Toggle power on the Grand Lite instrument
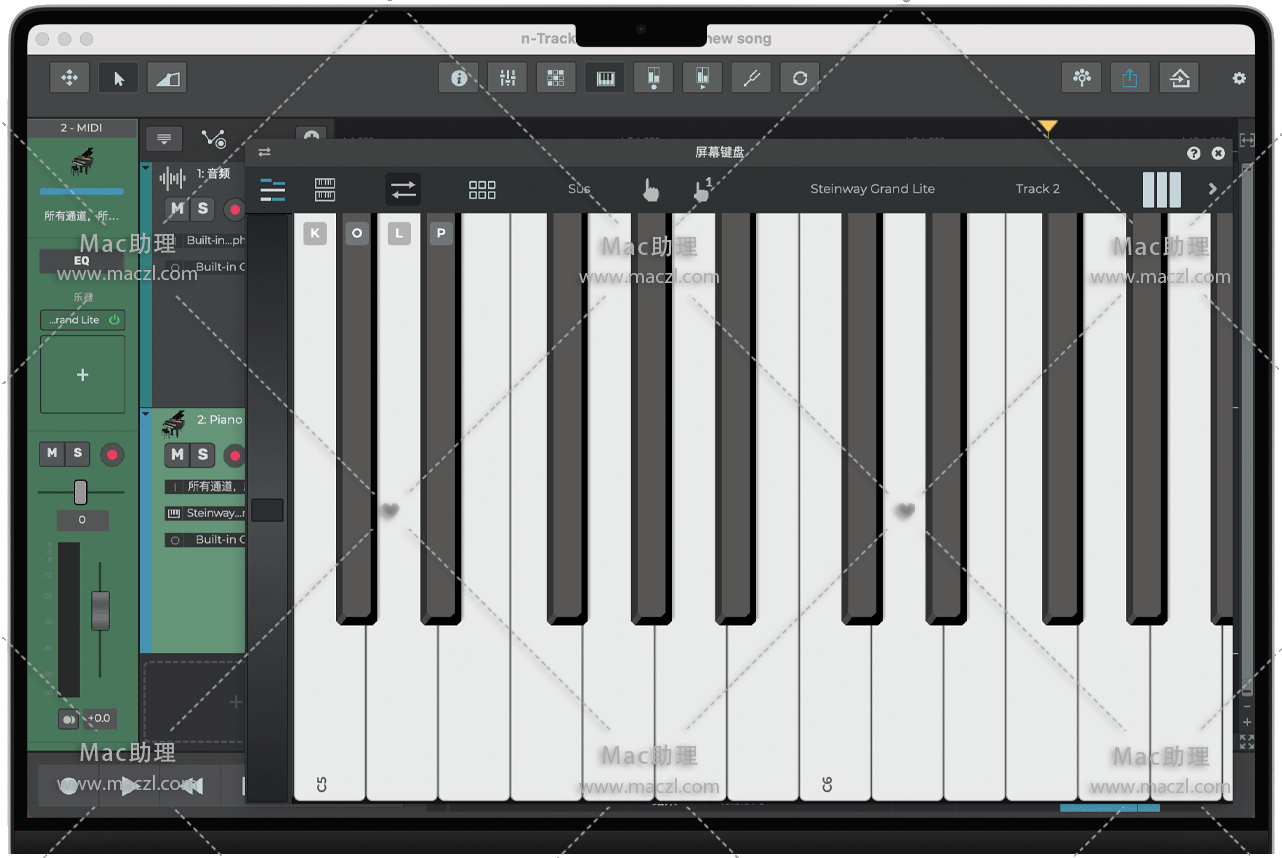Viewport: 1282px width, 858px height. tap(114, 320)
